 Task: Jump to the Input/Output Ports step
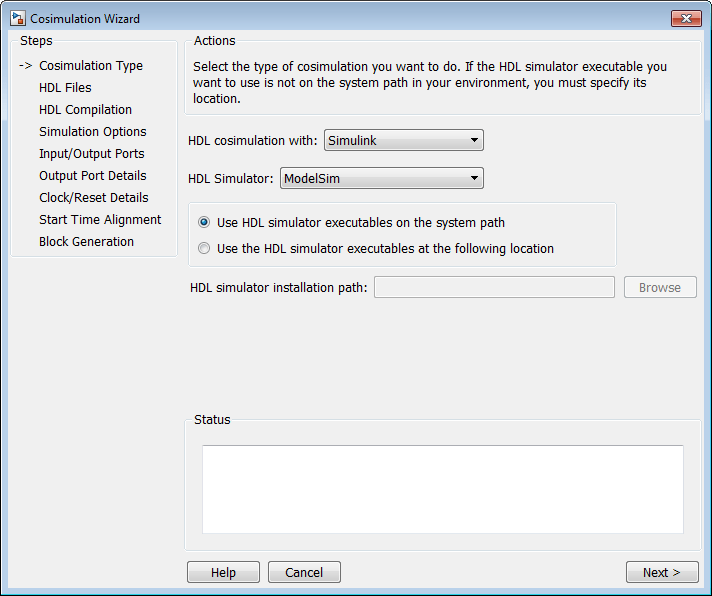pos(91,154)
